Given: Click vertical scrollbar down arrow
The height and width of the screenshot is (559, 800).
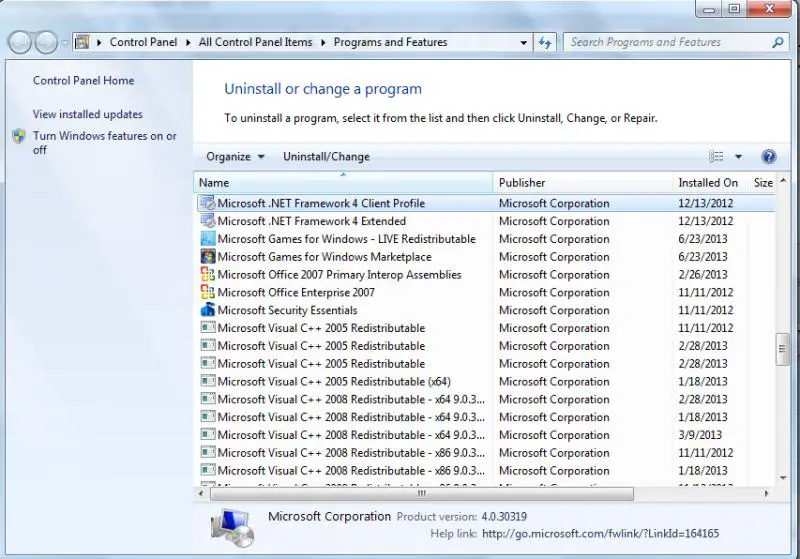Looking at the screenshot, I should tap(783, 478).
